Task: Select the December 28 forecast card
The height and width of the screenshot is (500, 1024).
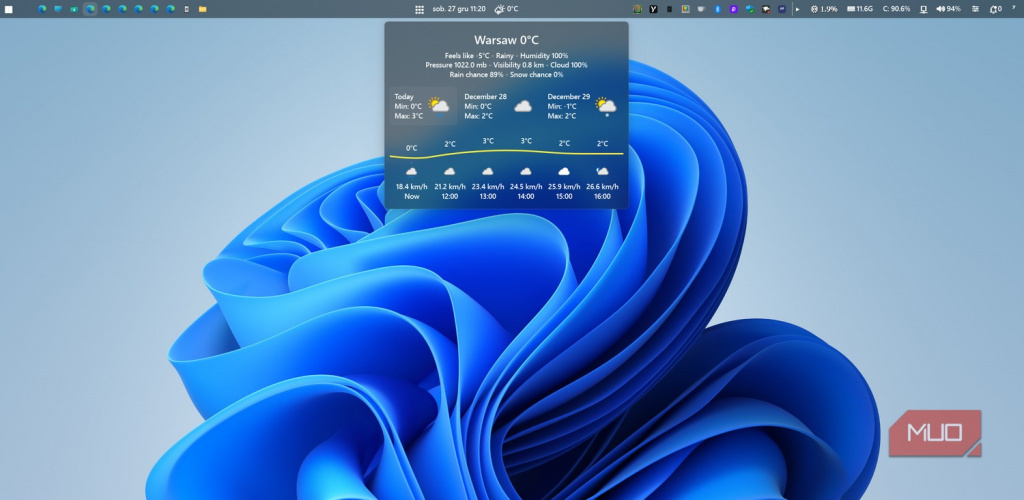Action: (x=500, y=106)
